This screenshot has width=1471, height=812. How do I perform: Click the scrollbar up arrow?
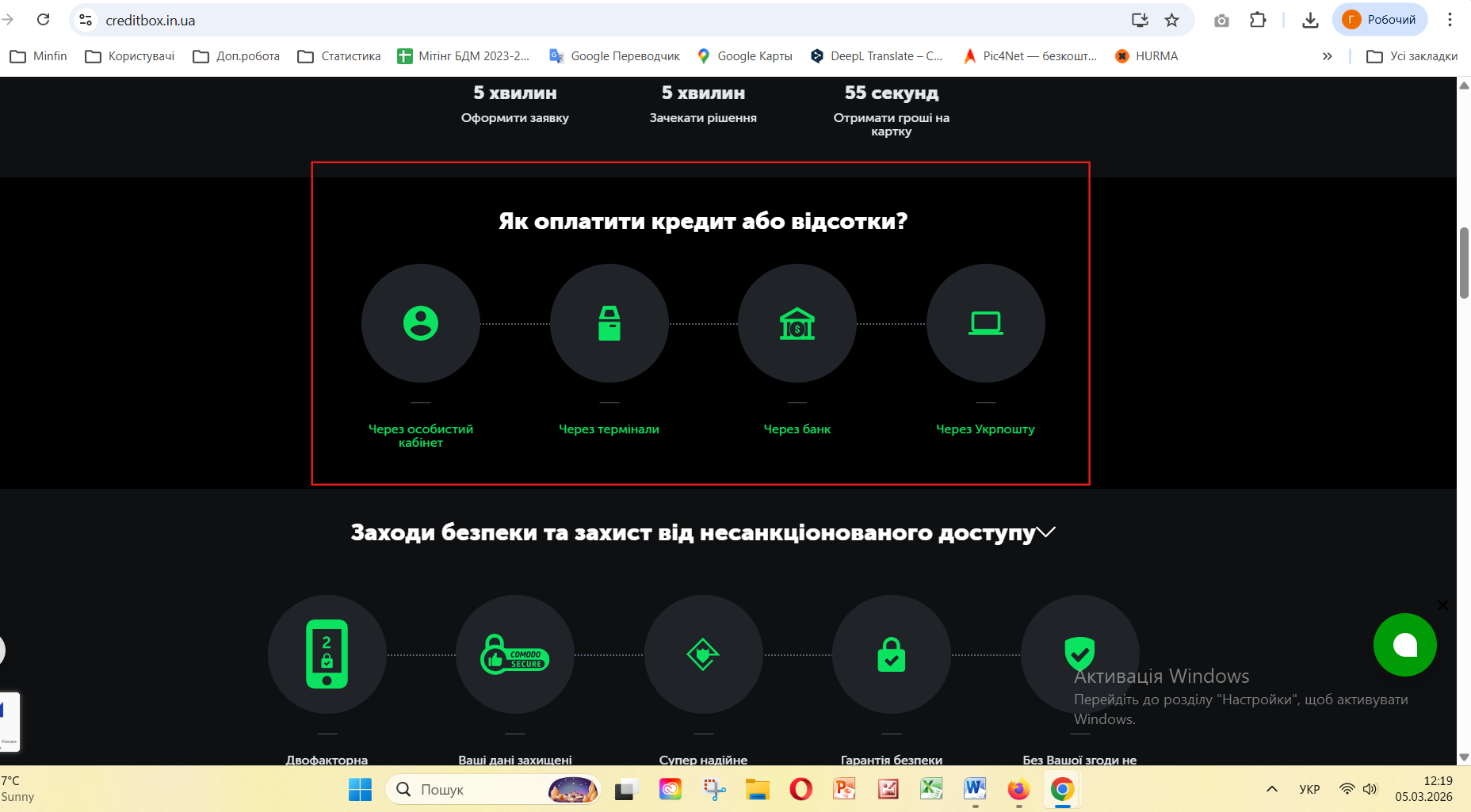point(1464,85)
